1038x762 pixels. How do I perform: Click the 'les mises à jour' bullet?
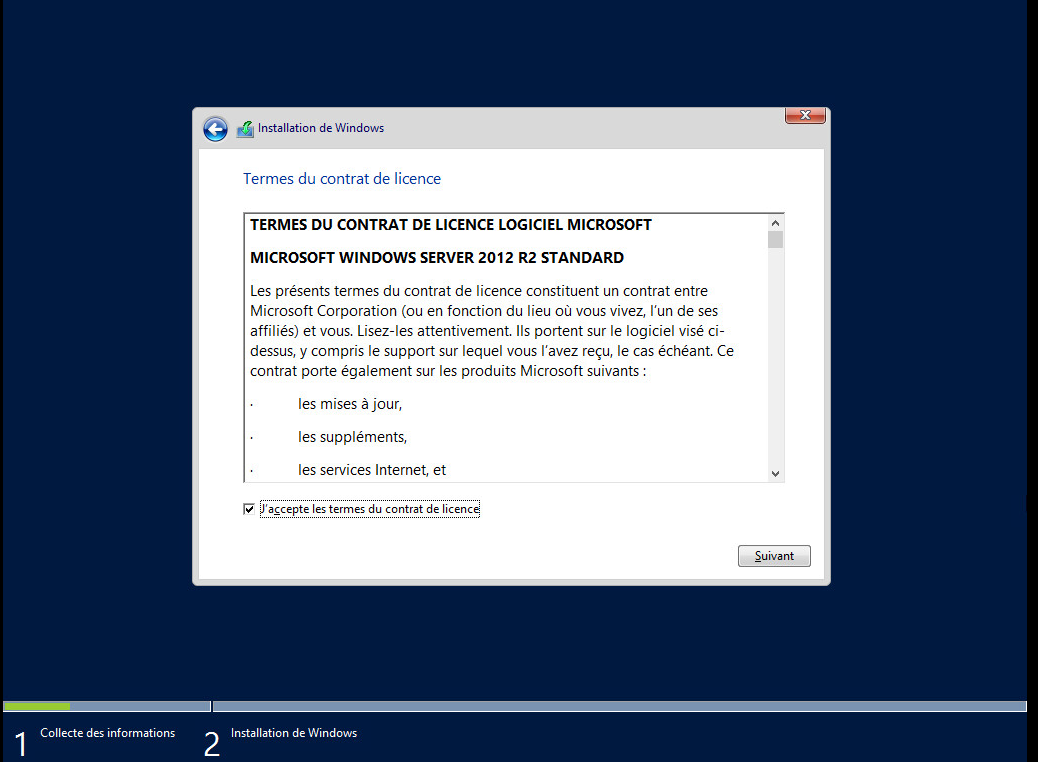coord(350,404)
